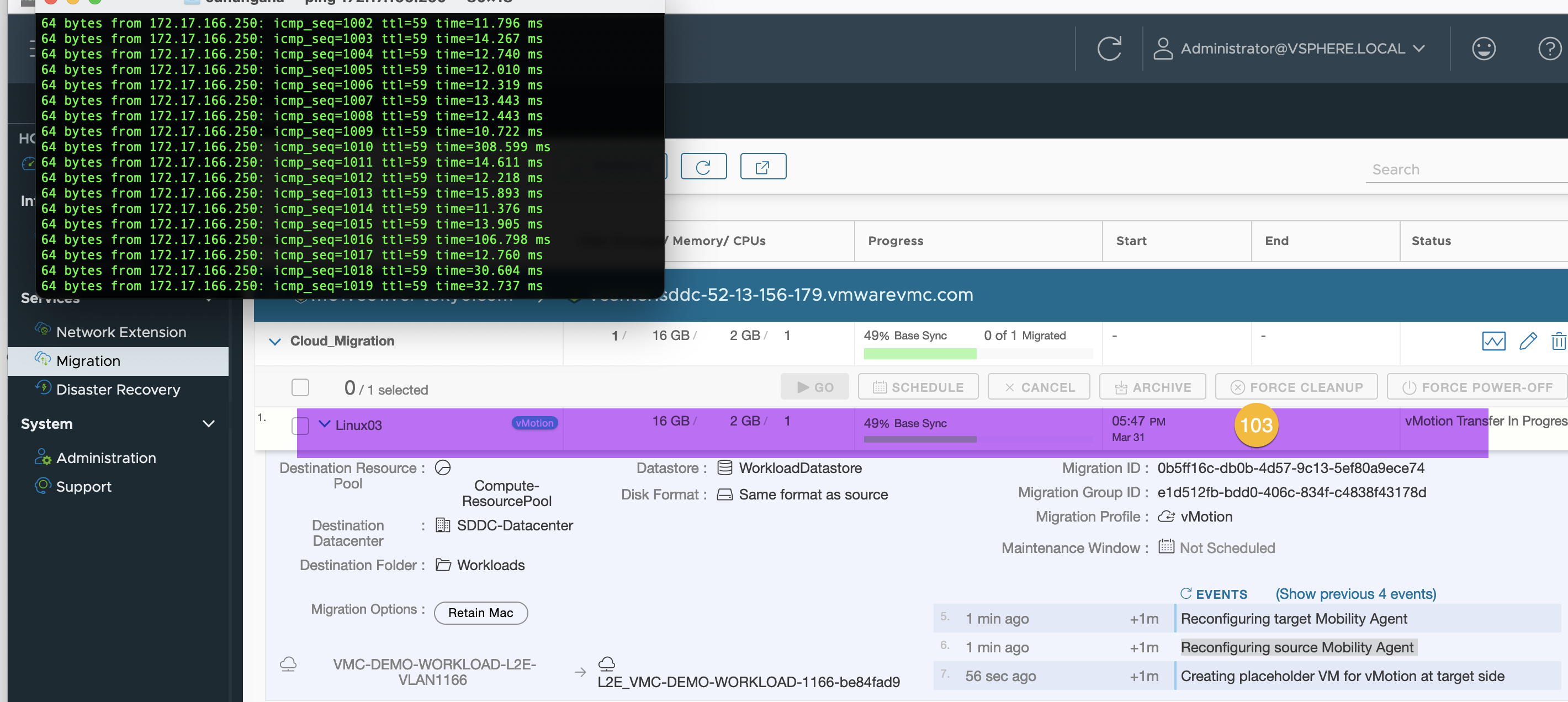The height and width of the screenshot is (702, 1568).
Task: Select event Reconfiguring target Mobility Agent
Action: [1294, 619]
